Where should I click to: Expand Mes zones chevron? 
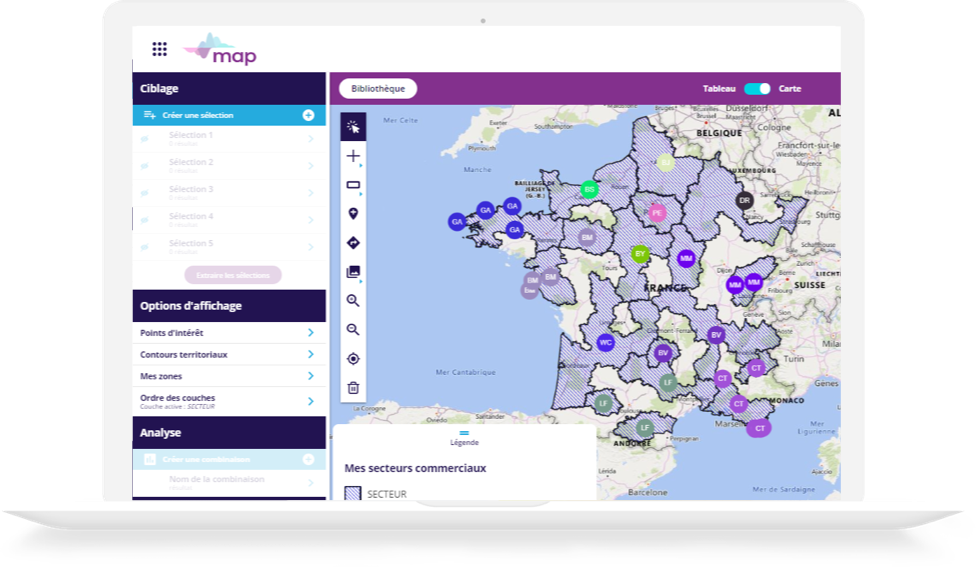click(311, 376)
